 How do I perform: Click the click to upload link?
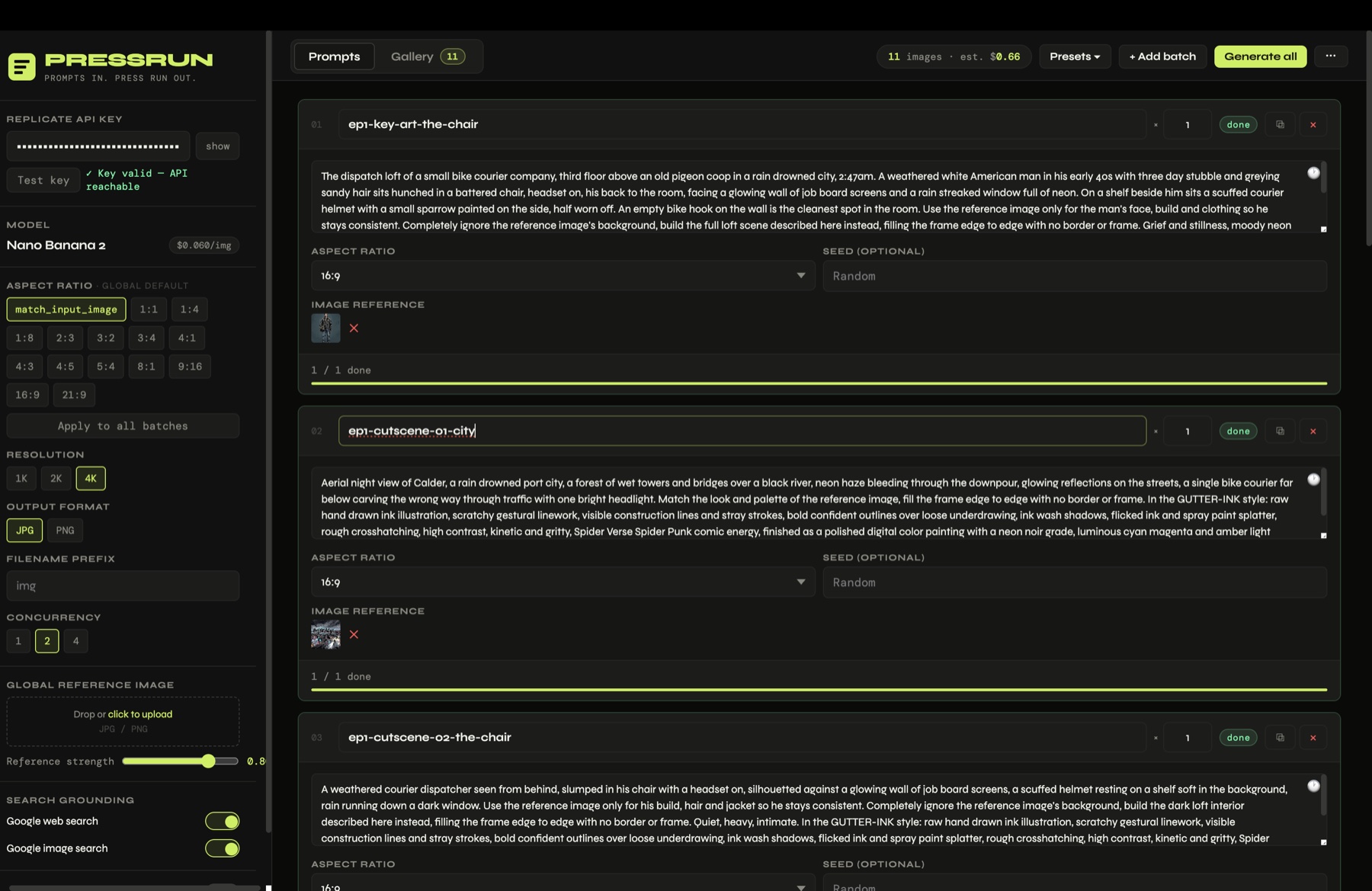(140, 714)
